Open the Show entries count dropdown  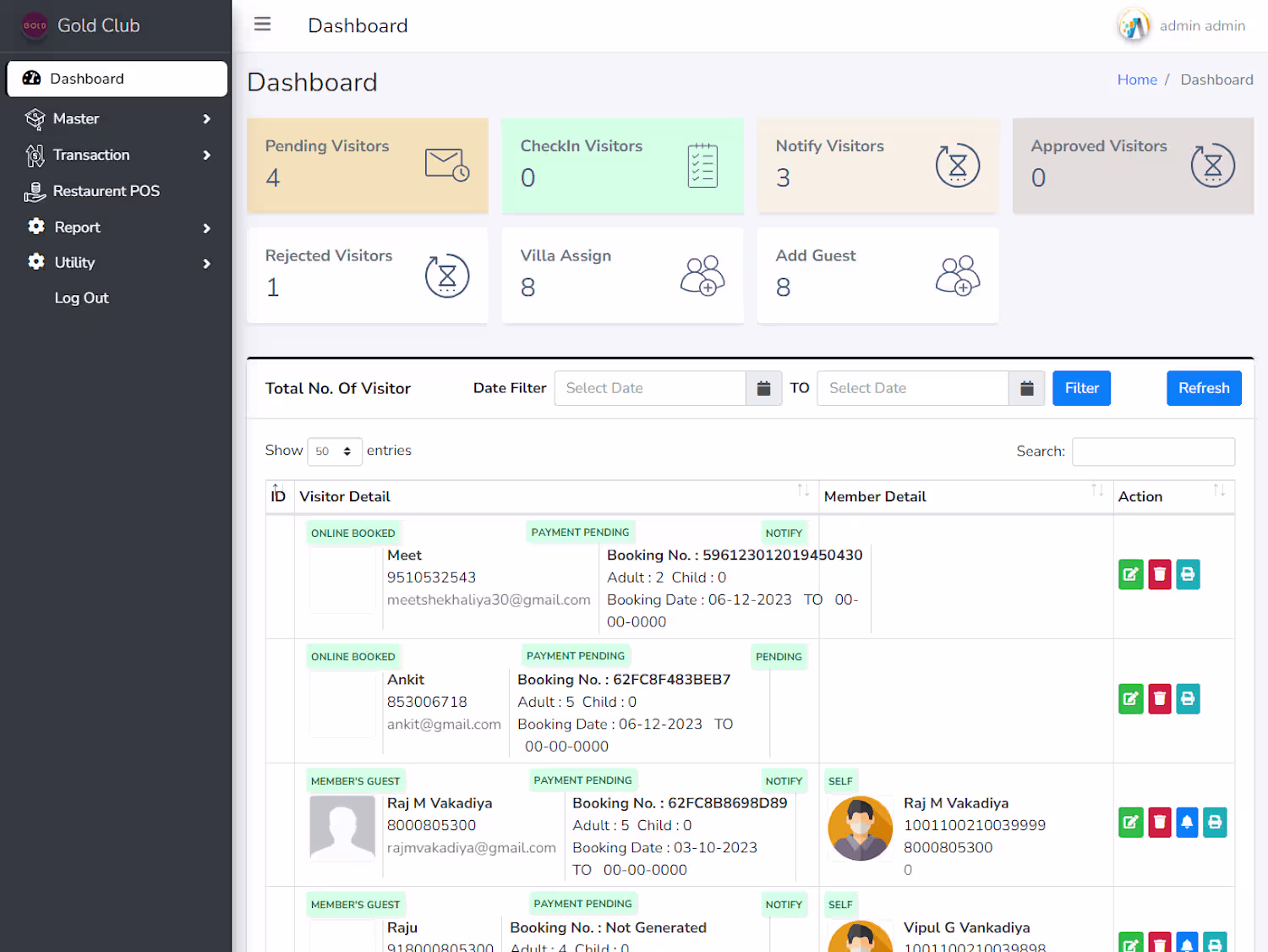(x=335, y=451)
